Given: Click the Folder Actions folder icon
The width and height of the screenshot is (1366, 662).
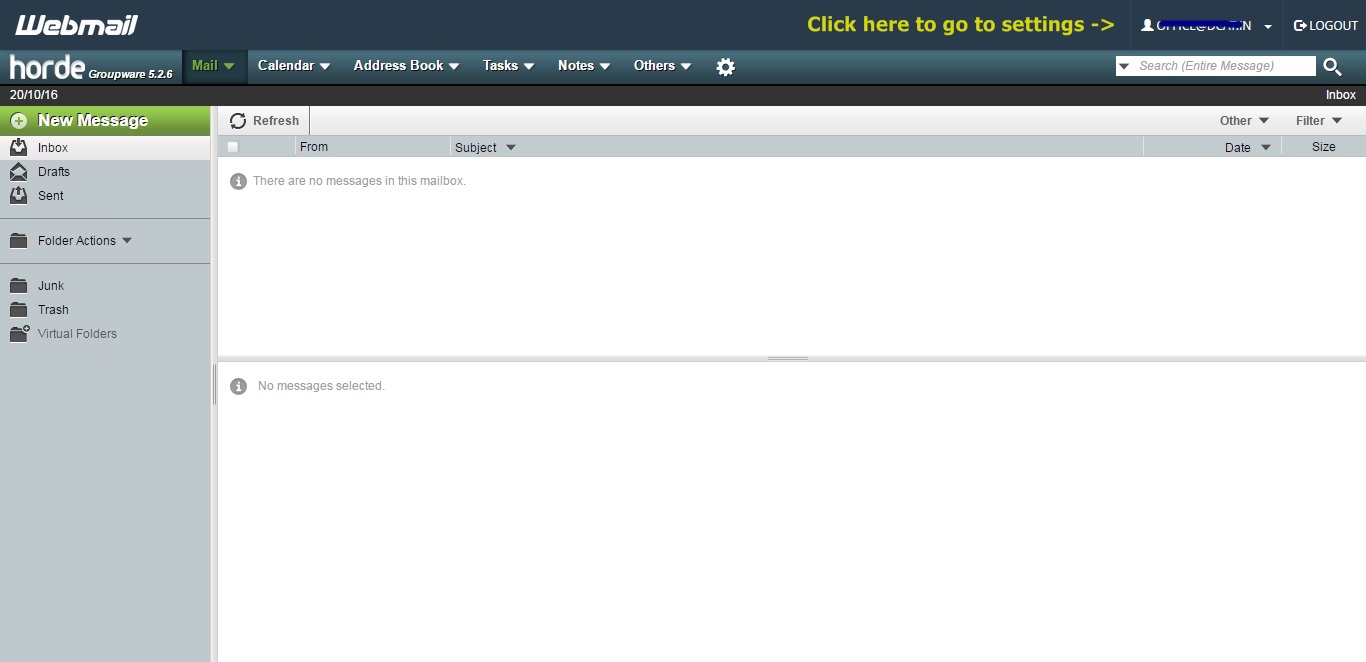Looking at the screenshot, I should (19, 241).
